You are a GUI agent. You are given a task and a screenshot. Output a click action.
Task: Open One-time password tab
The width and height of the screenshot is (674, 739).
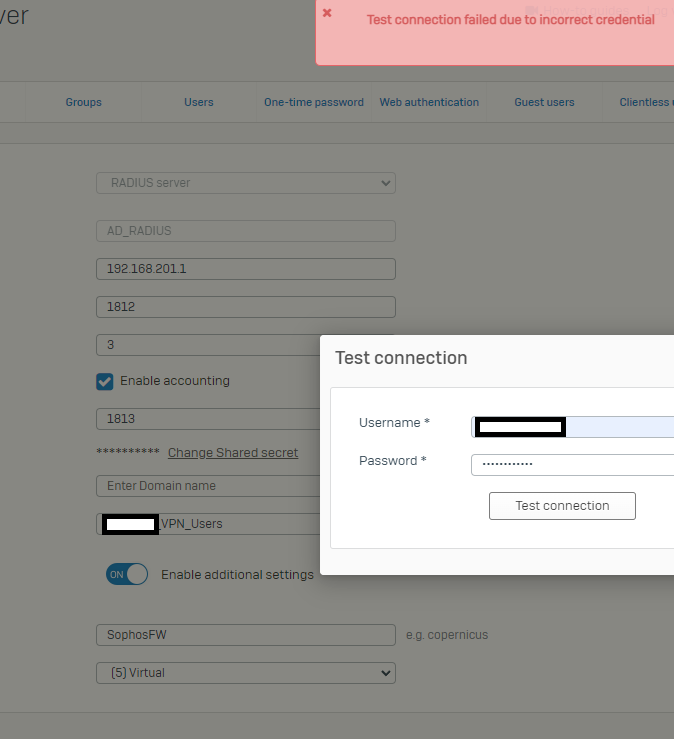click(x=314, y=102)
